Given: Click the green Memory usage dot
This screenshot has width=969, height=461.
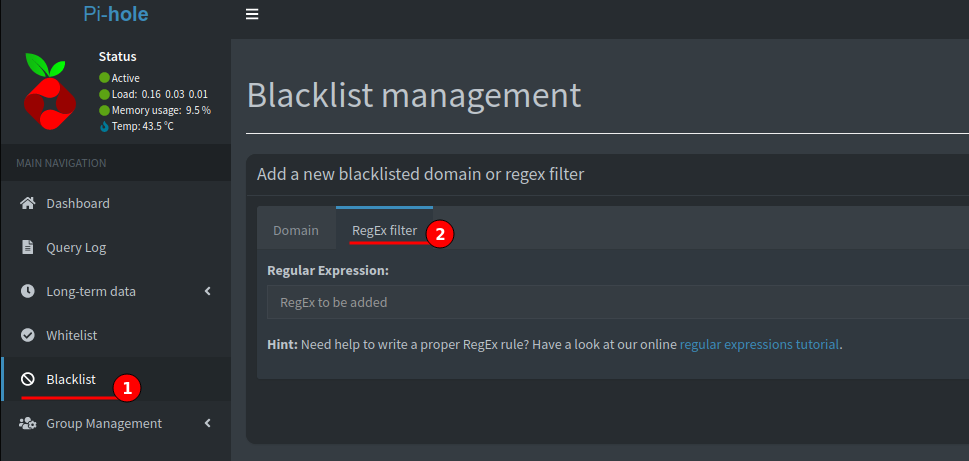Looking at the screenshot, I should [x=104, y=111].
